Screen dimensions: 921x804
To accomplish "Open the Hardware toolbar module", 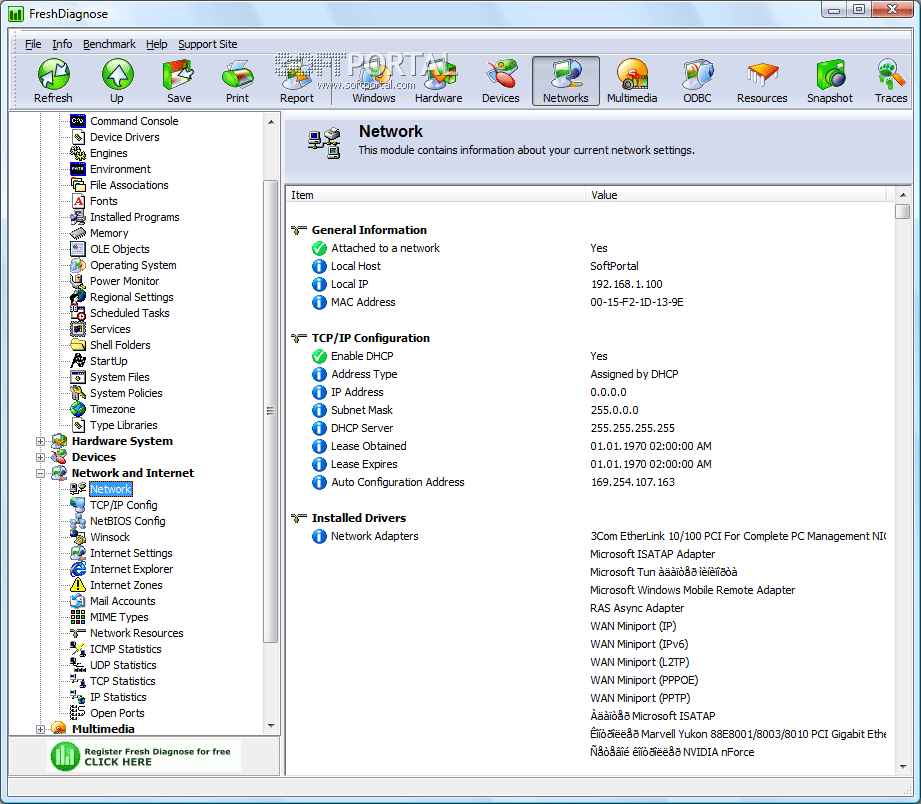I will (x=438, y=81).
